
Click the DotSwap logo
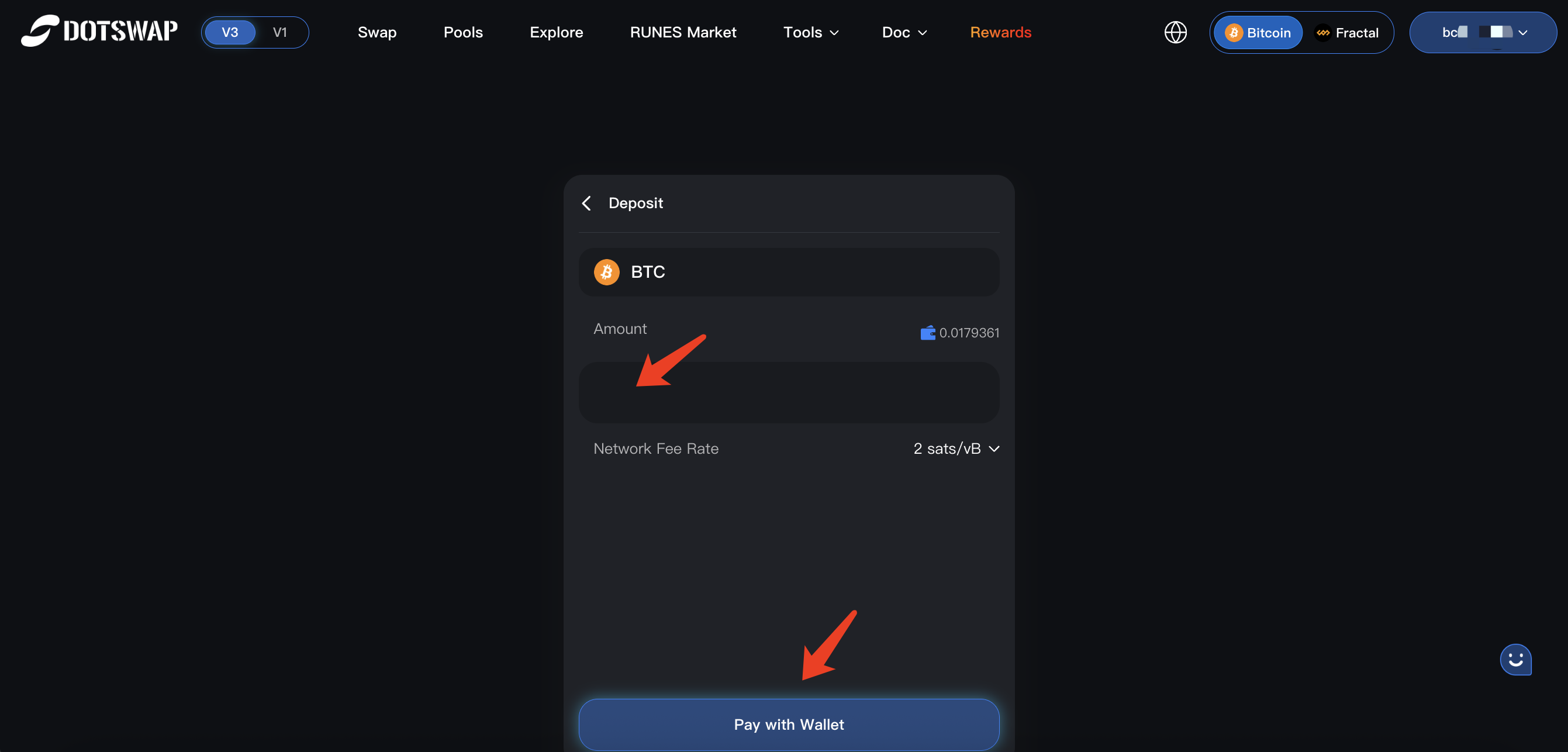click(x=99, y=30)
